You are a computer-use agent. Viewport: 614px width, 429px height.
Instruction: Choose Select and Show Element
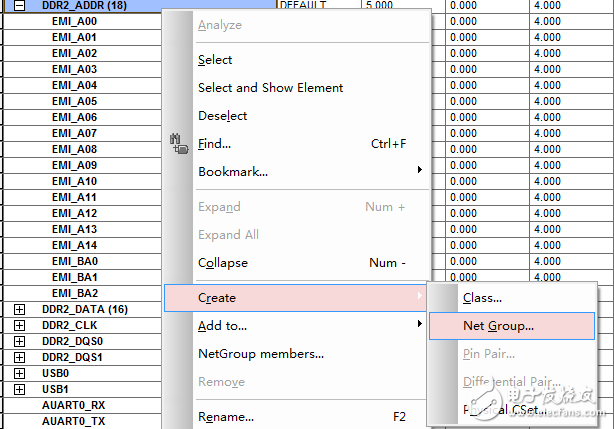[x=271, y=88]
